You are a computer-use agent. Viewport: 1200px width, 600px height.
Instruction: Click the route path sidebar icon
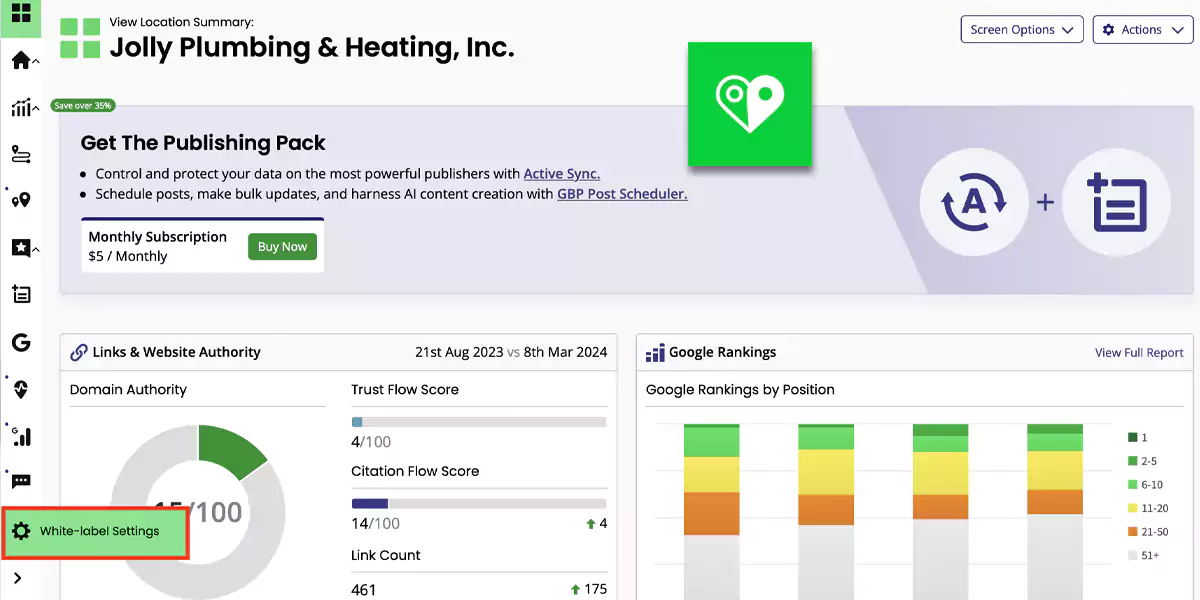[21, 154]
